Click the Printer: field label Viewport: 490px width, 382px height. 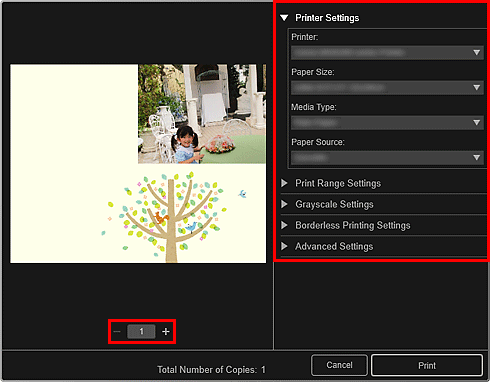(x=305, y=37)
